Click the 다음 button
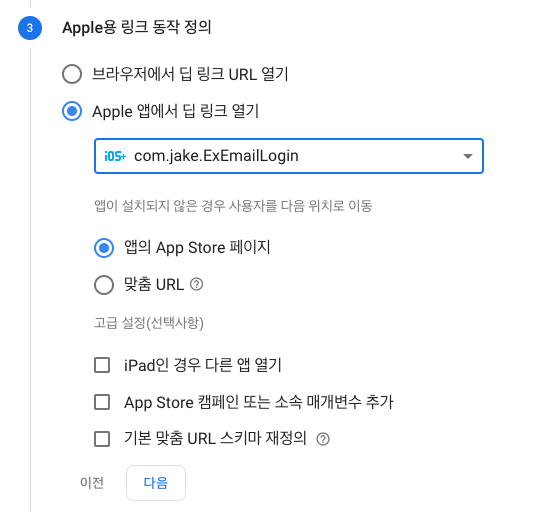546x512 pixels. (x=156, y=483)
